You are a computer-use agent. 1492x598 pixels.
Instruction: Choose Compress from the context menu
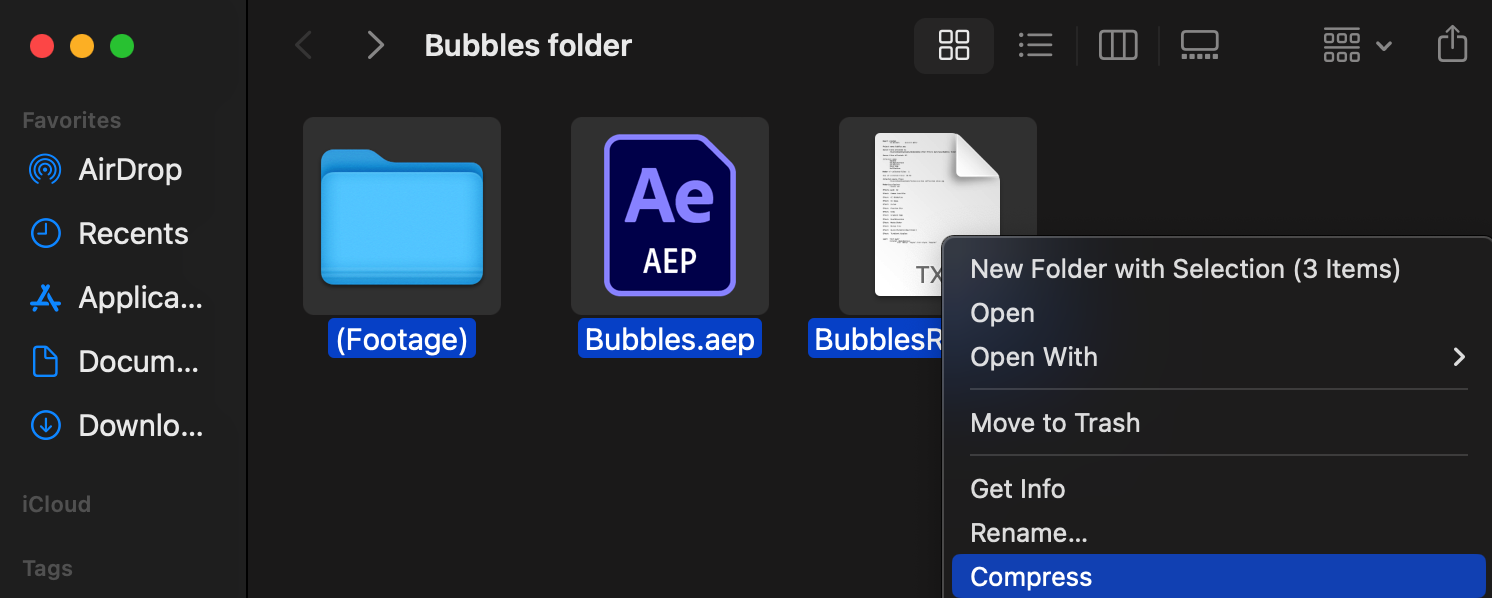1217,577
